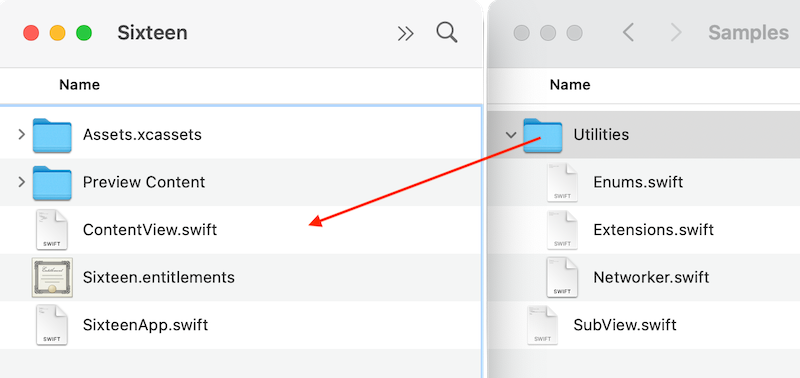Select the Sixteen.entitlements file name
The image size is (800, 378).
159,277
